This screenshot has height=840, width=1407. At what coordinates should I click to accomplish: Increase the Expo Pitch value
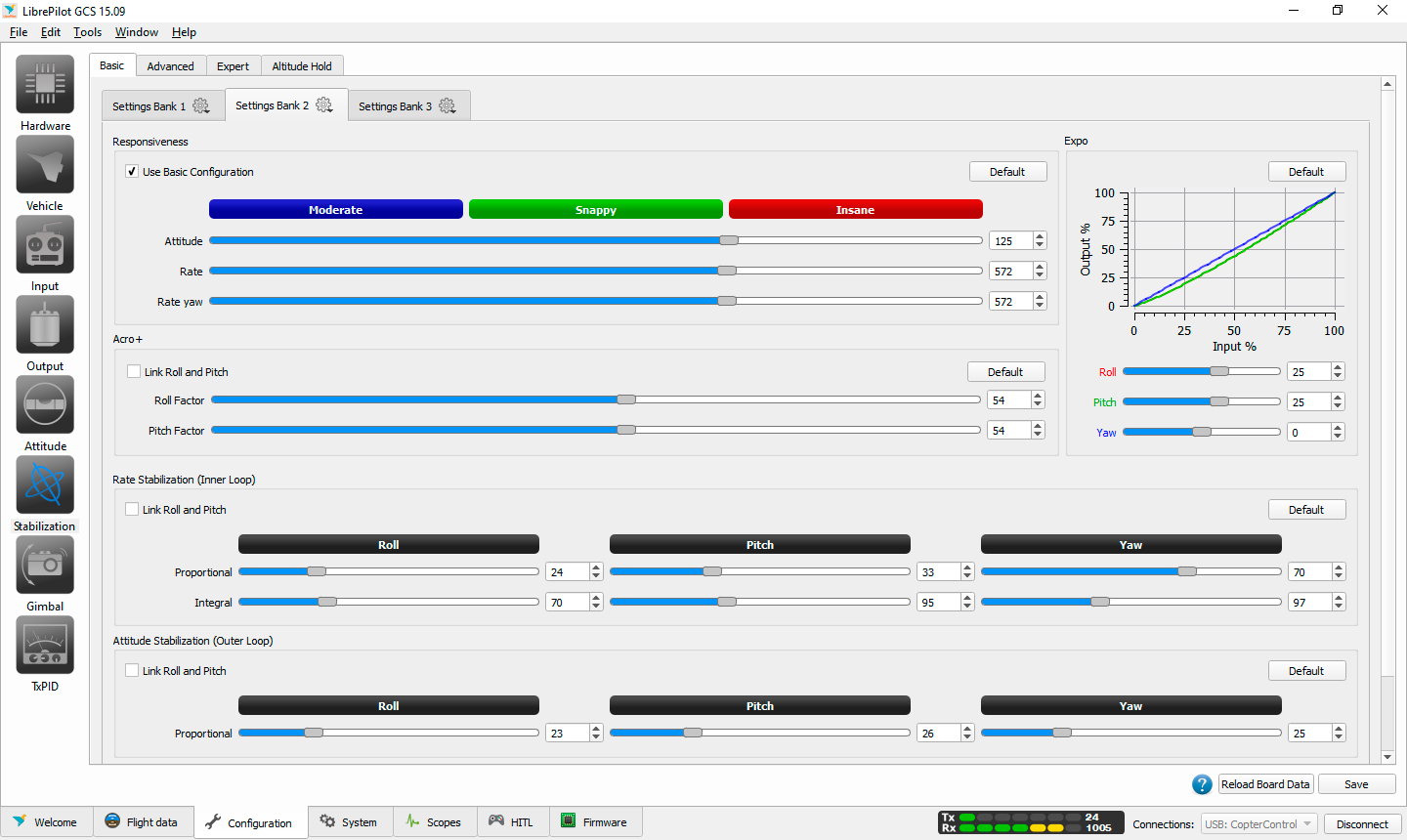[x=1338, y=398]
